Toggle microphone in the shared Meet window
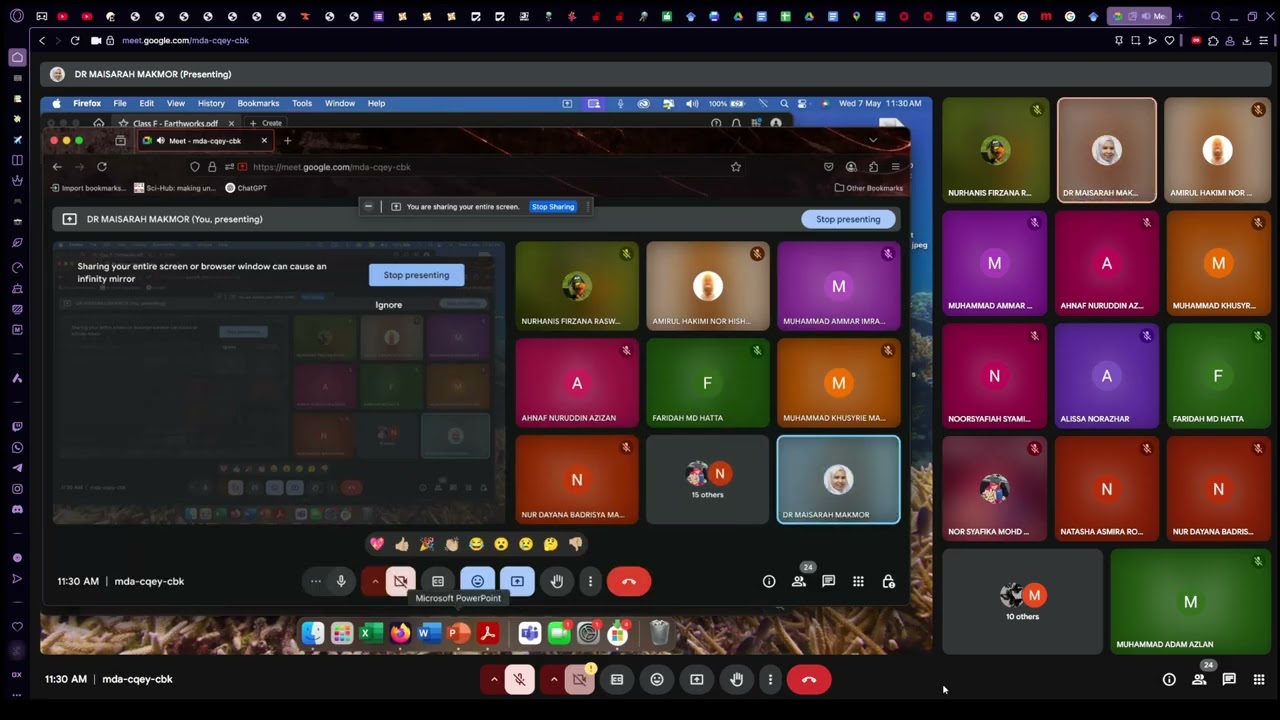The width and height of the screenshot is (1280, 720). 341,581
